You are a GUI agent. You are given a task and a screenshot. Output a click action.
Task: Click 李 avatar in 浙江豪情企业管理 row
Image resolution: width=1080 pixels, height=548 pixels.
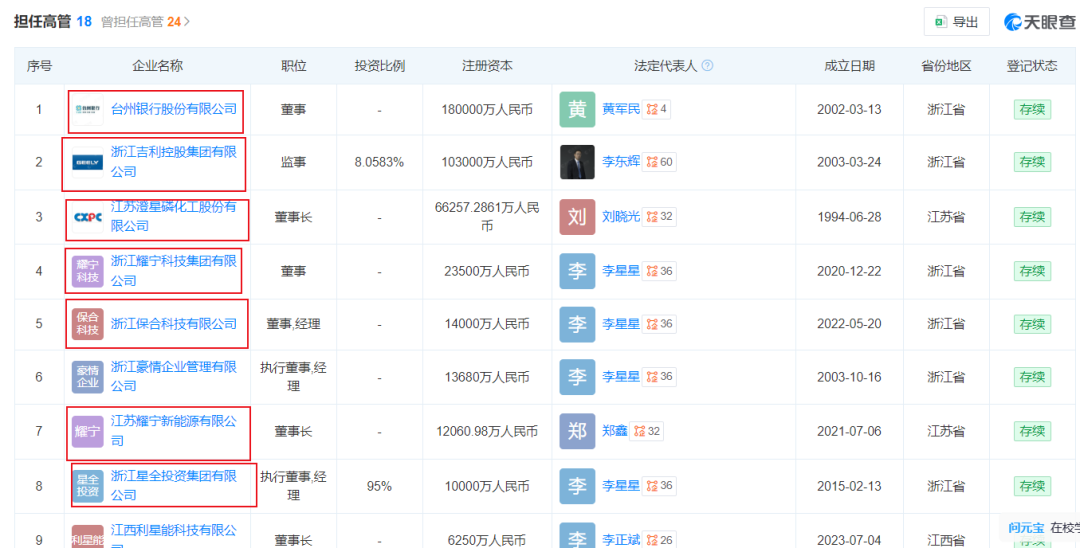tap(577, 377)
